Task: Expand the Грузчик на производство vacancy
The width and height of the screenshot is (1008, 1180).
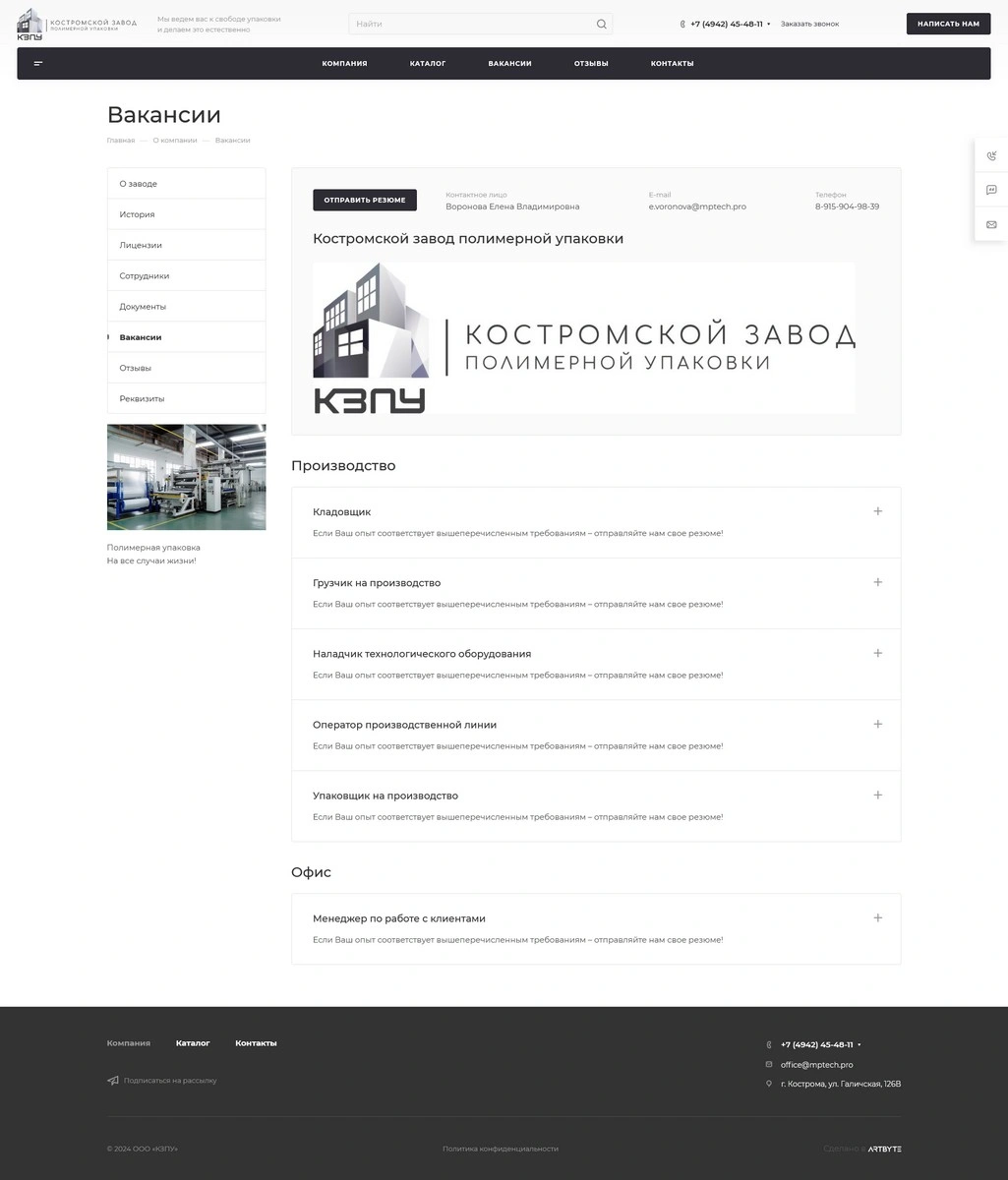Action: coord(877,582)
